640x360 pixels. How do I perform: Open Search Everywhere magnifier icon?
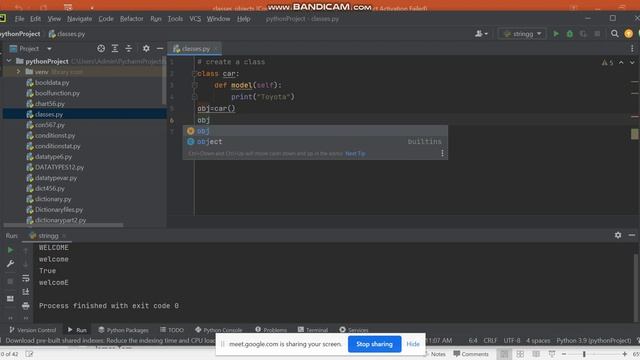point(614,34)
